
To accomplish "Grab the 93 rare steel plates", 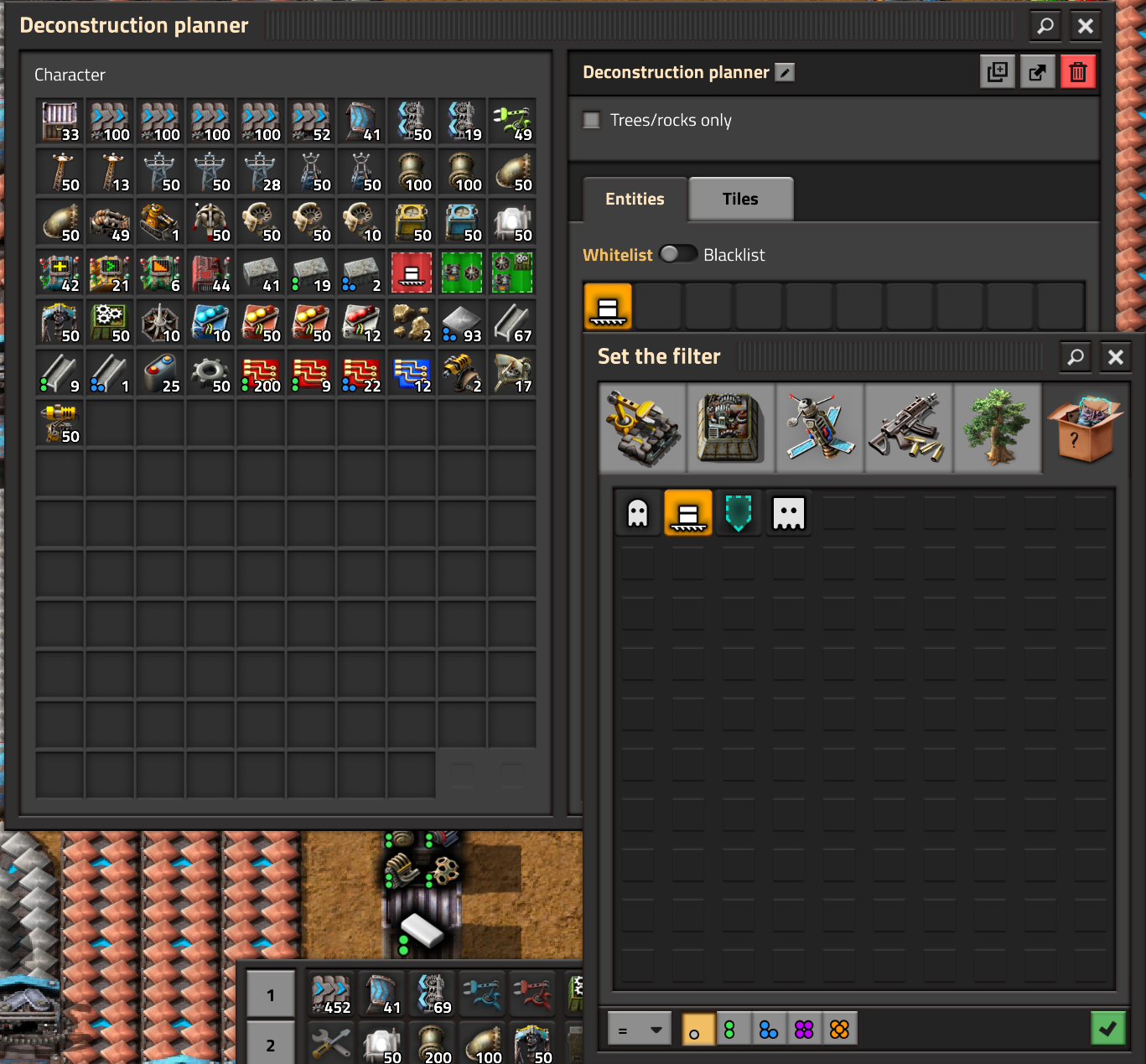I will point(462,323).
